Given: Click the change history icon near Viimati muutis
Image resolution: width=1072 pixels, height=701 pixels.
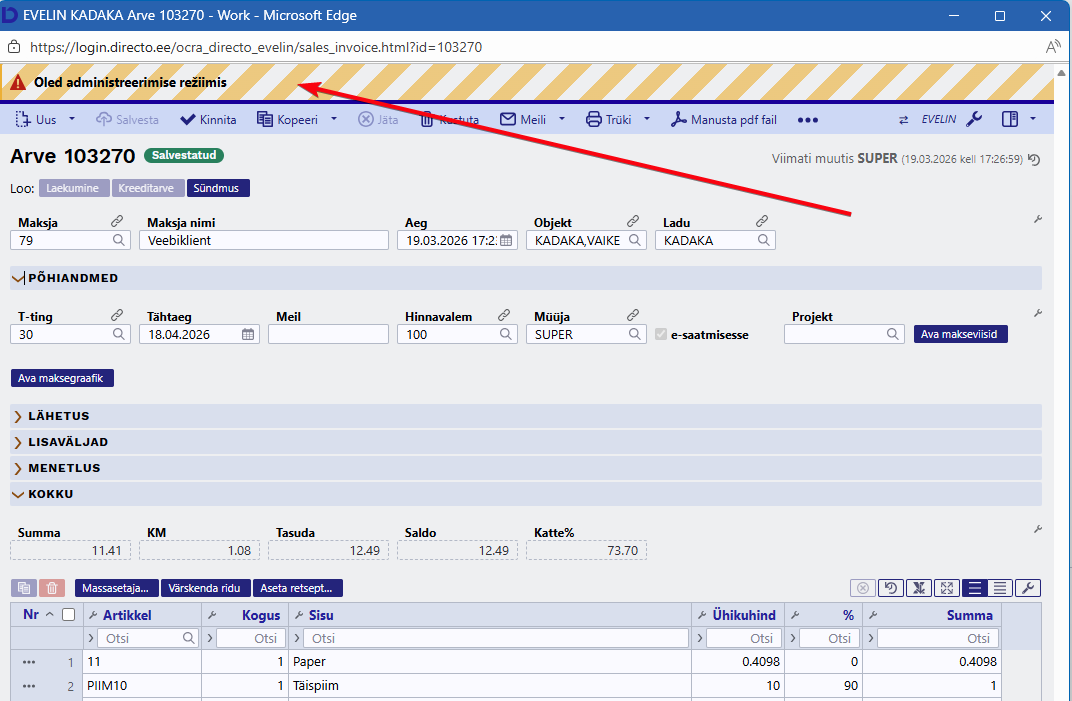Looking at the screenshot, I should tap(1034, 159).
